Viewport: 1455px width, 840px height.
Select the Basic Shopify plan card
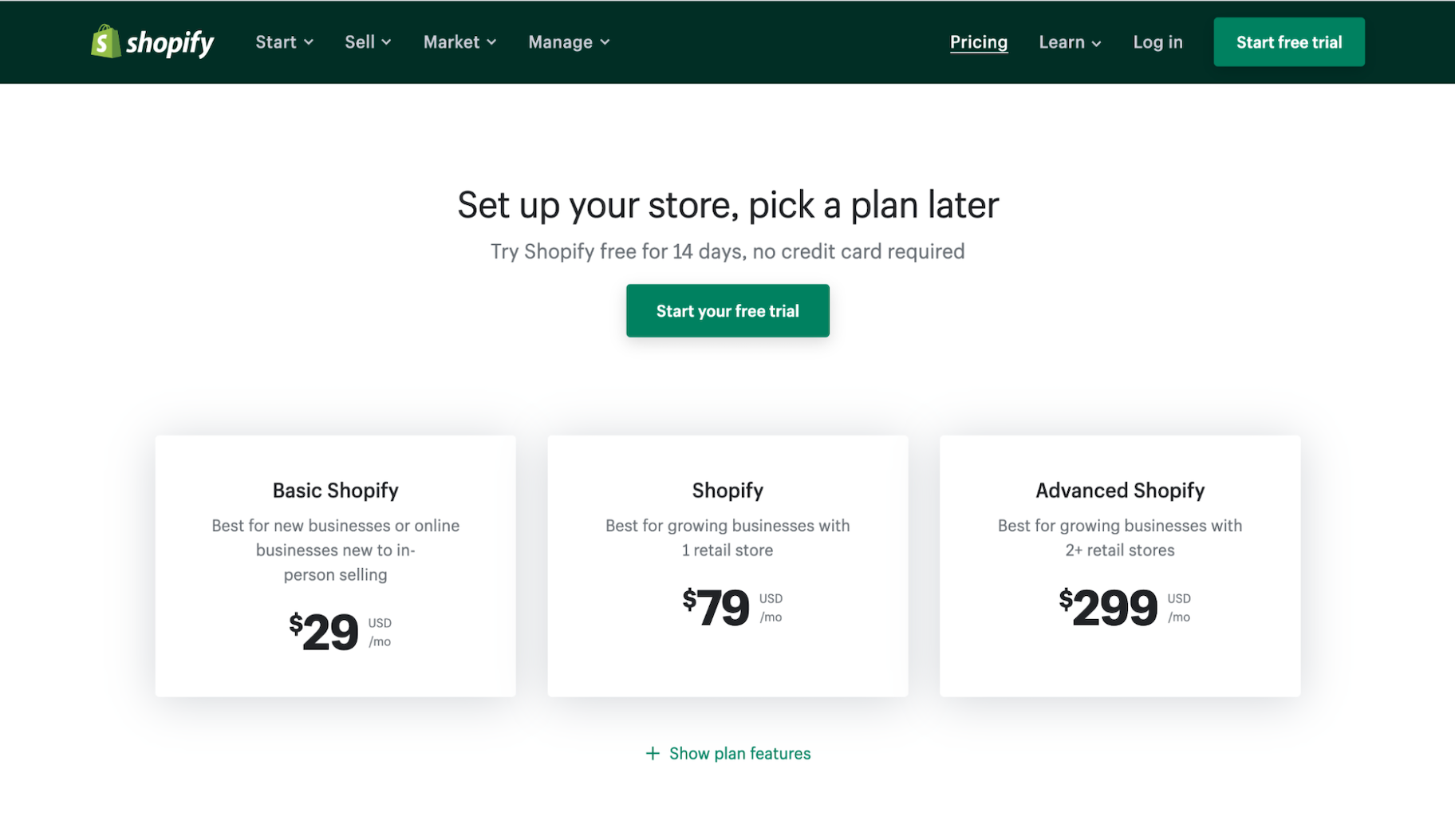point(335,565)
